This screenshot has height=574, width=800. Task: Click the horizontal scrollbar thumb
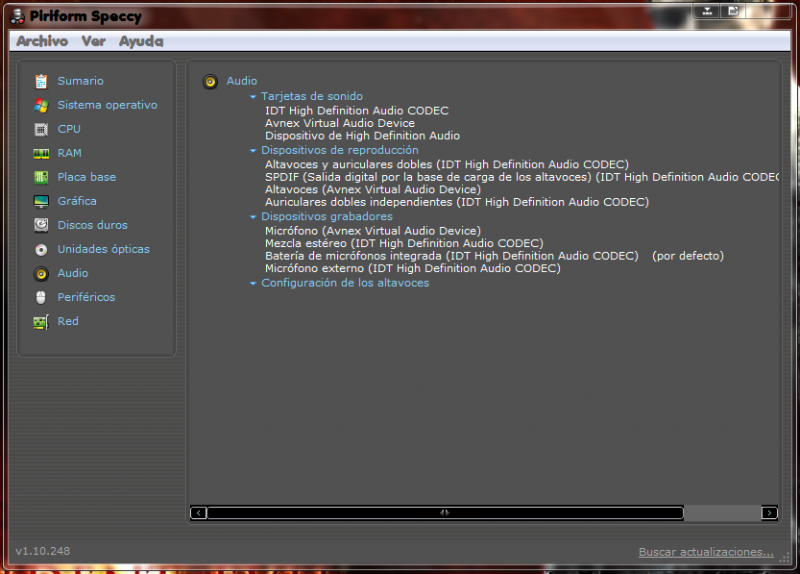click(445, 513)
